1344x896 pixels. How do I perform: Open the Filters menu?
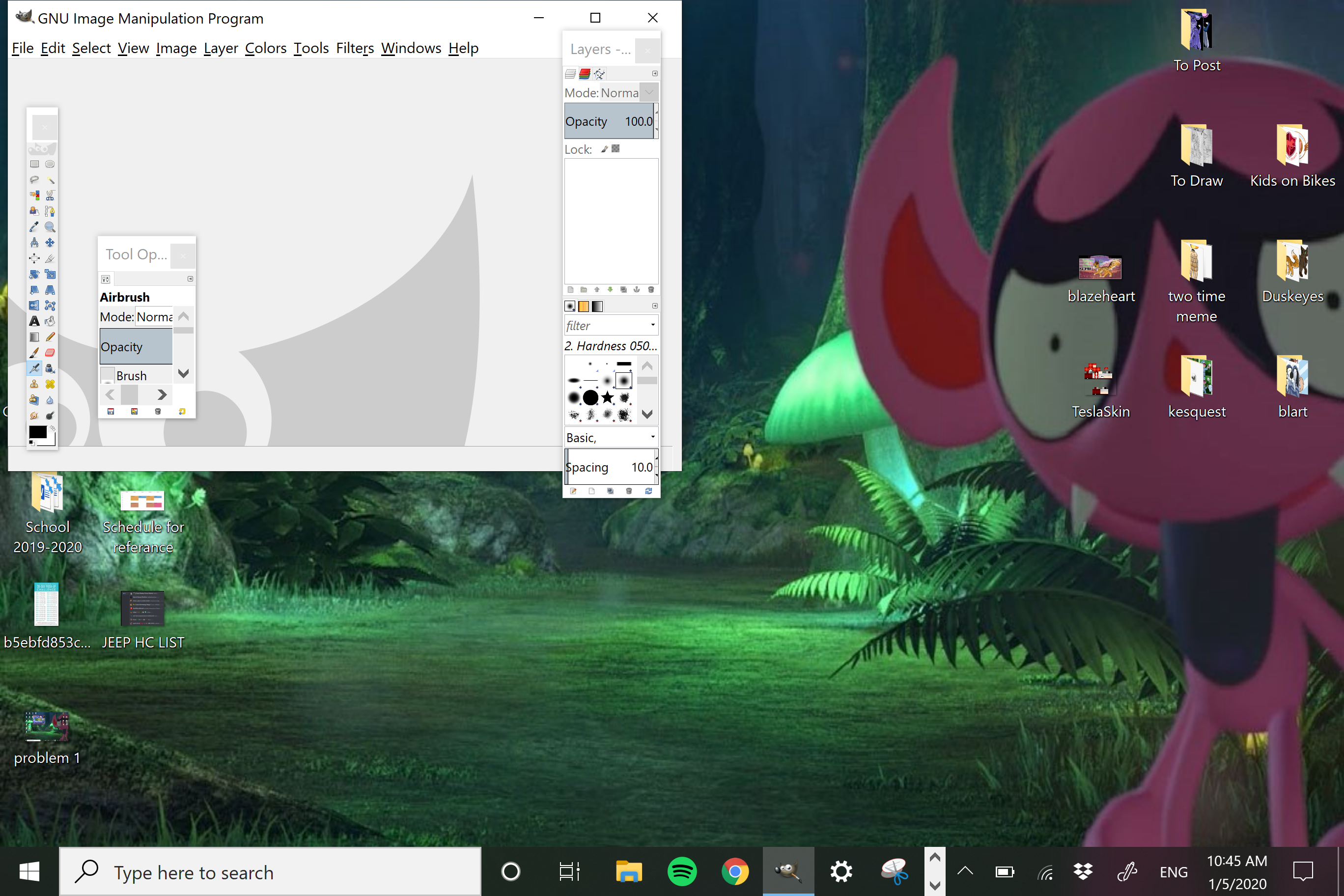(354, 49)
